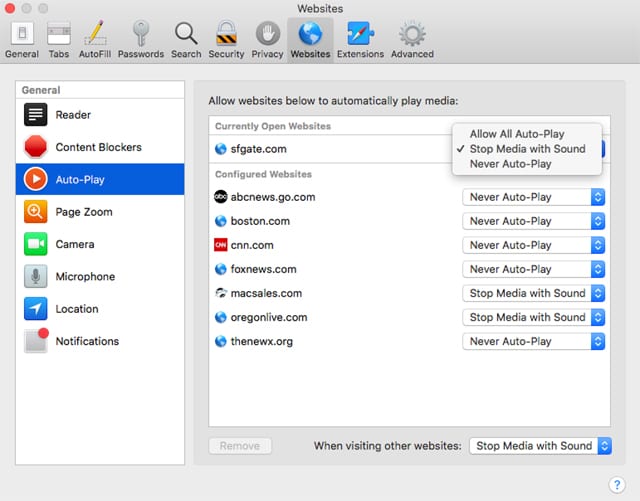The height and width of the screenshot is (501, 640).
Task: Open the AutoFill preferences icon
Action: (x=95, y=38)
